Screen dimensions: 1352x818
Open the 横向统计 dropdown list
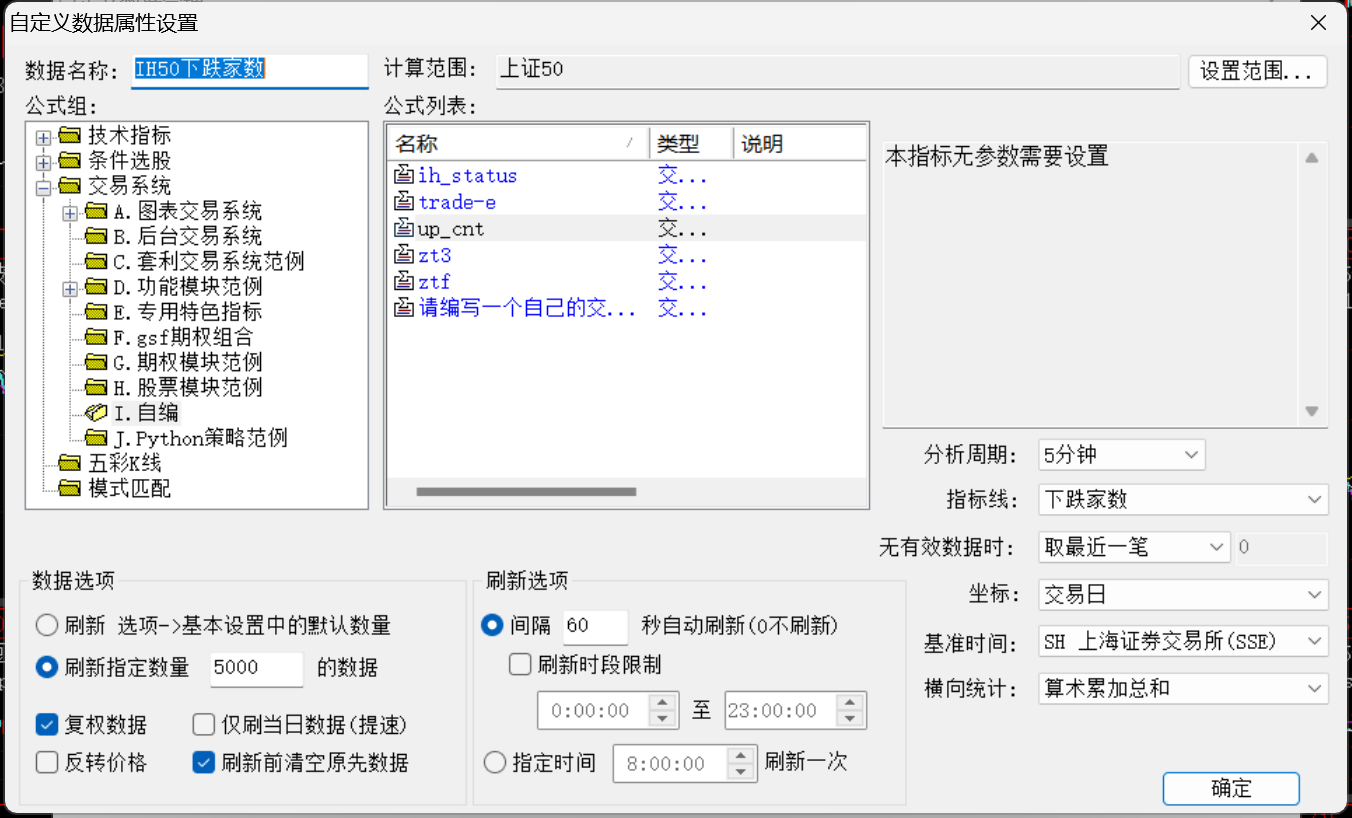(x=1182, y=688)
